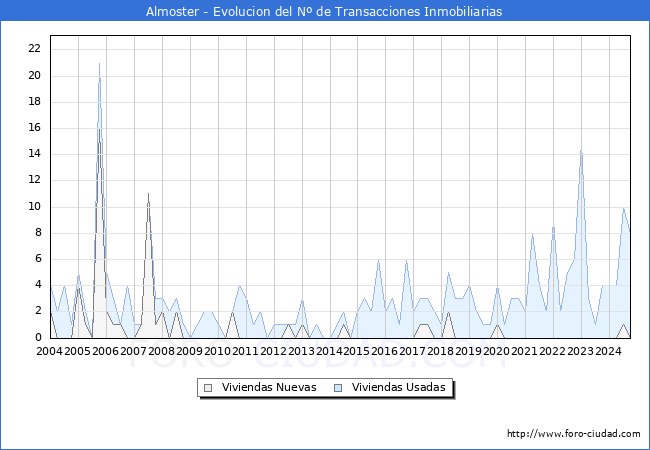Click the y-axis value 14
Screen dimensions: 650x450
35,154
